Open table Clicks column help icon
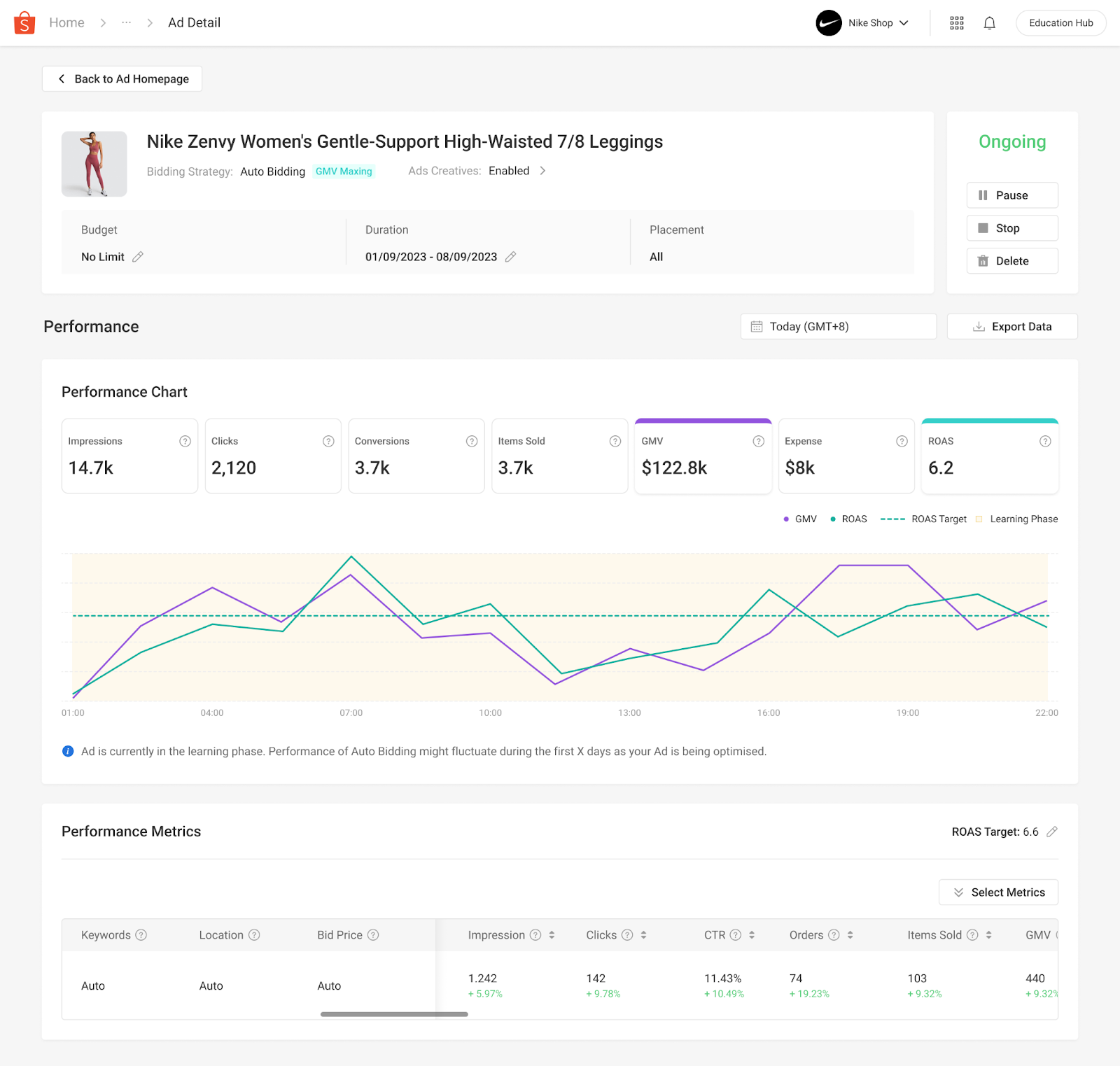 click(627, 935)
